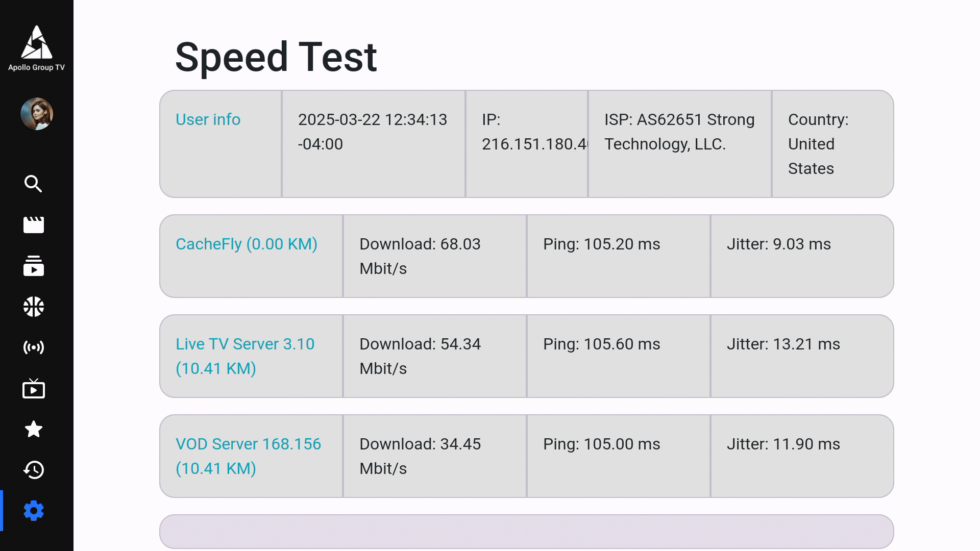Open the Live TV screen icon
This screenshot has width=980, height=551.
34,389
